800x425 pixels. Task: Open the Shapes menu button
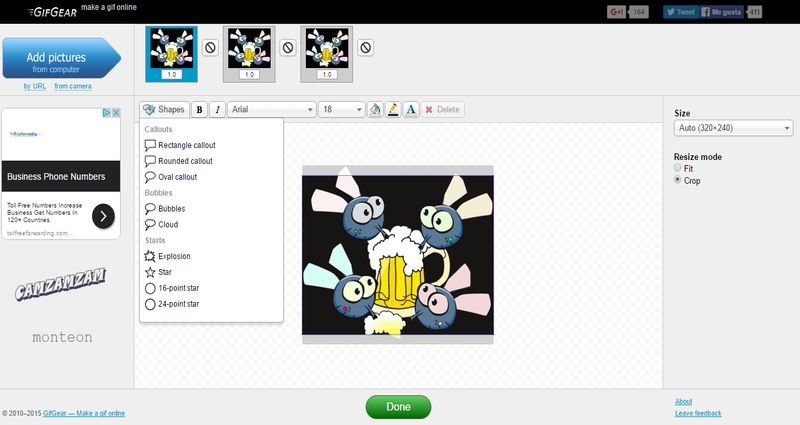(164, 110)
